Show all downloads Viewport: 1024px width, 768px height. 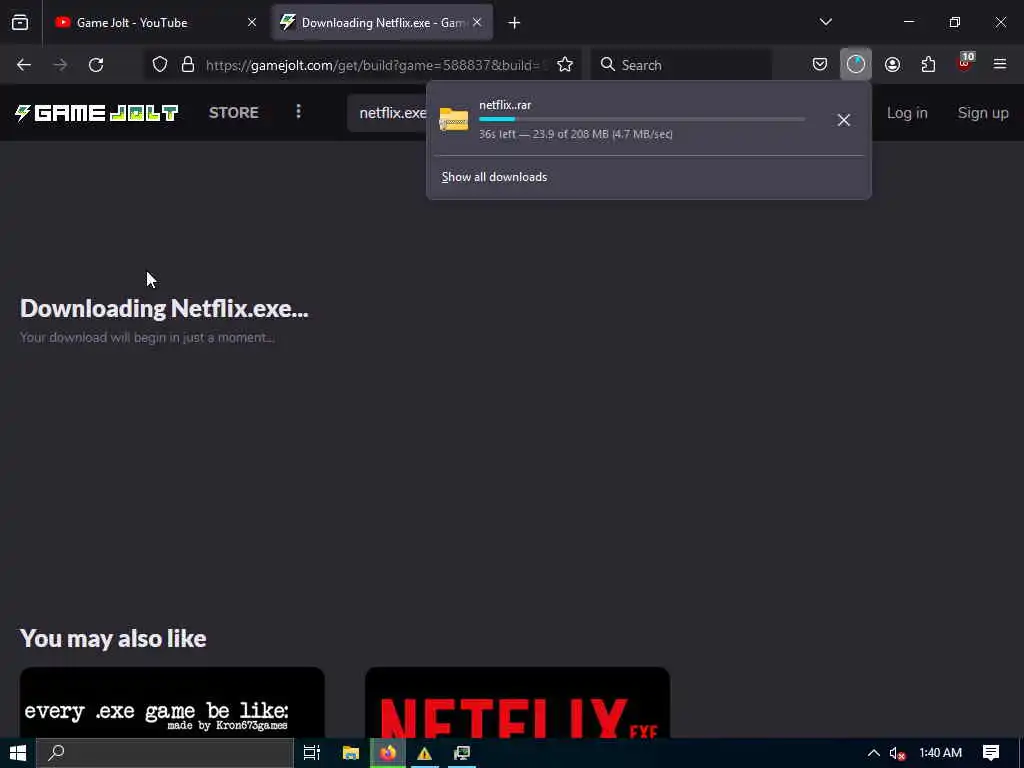point(494,177)
